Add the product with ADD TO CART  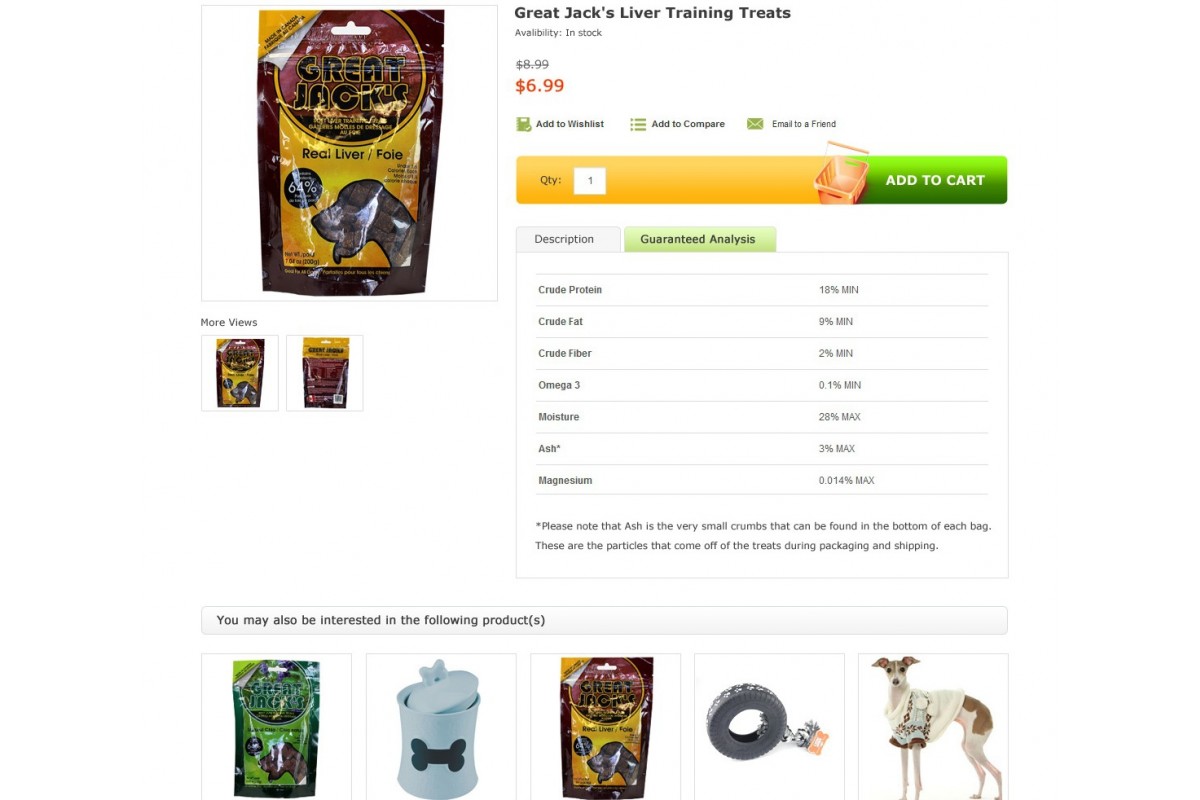[935, 180]
